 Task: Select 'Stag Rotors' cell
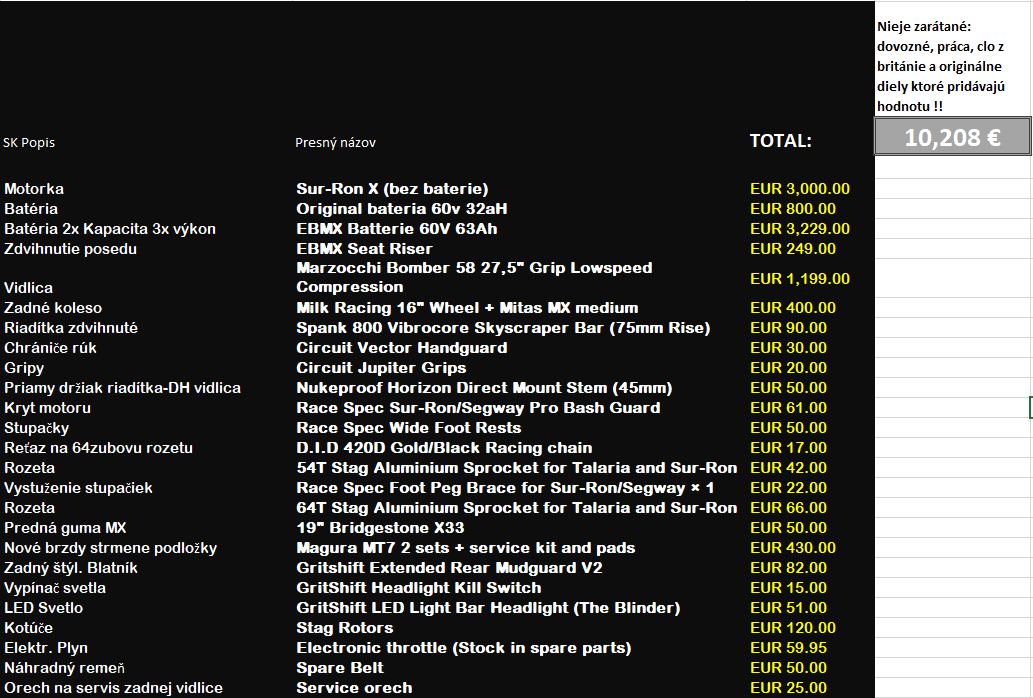tap(345, 628)
